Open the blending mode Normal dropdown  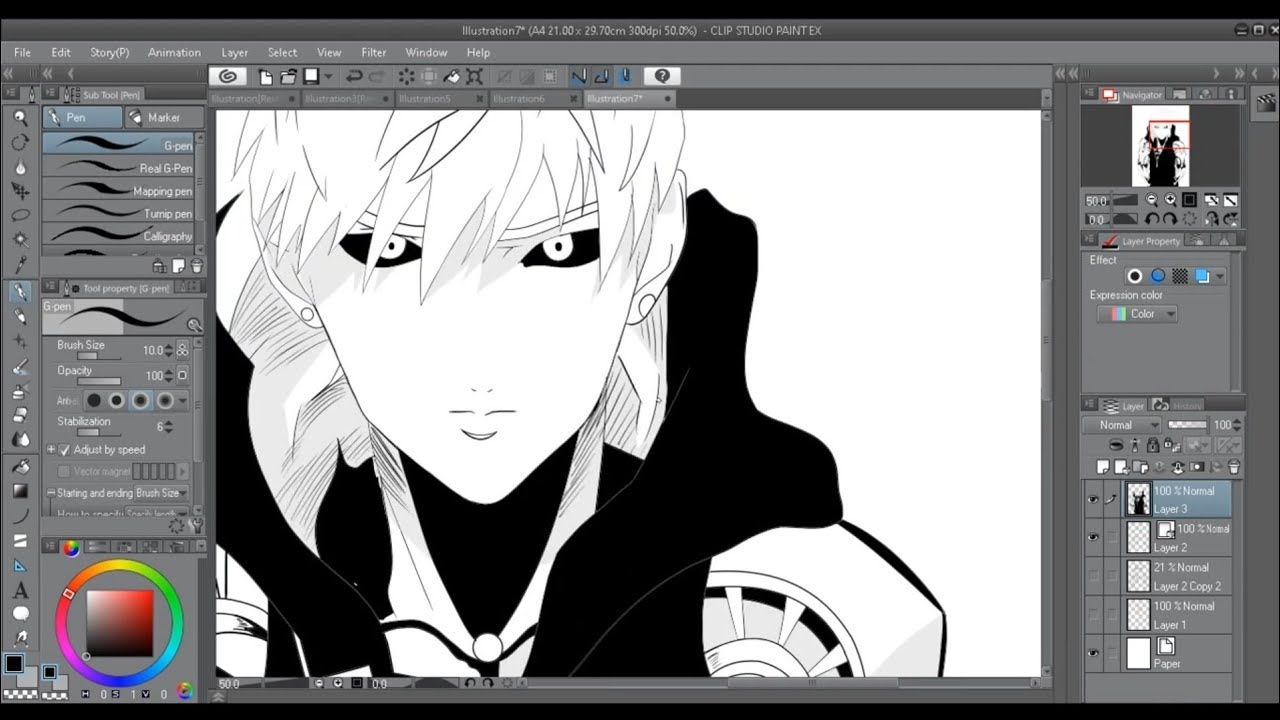click(x=1121, y=425)
